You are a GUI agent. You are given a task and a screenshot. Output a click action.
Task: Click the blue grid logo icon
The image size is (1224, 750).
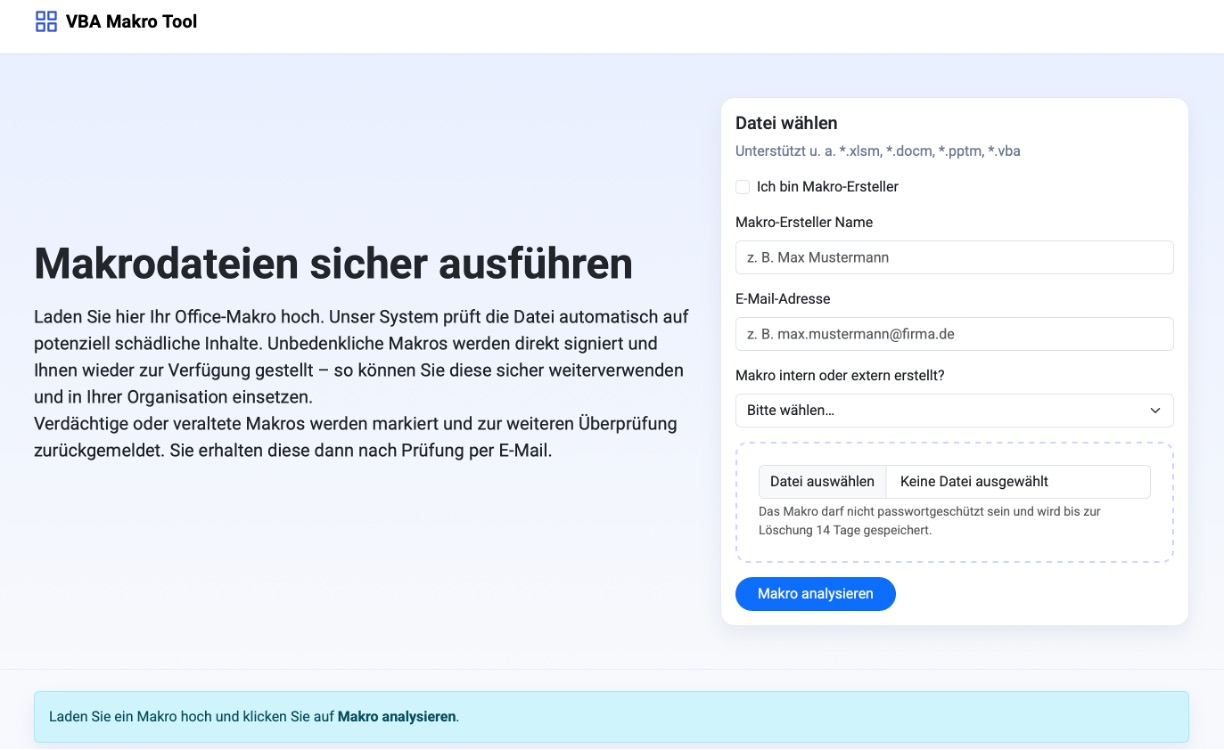pos(44,20)
